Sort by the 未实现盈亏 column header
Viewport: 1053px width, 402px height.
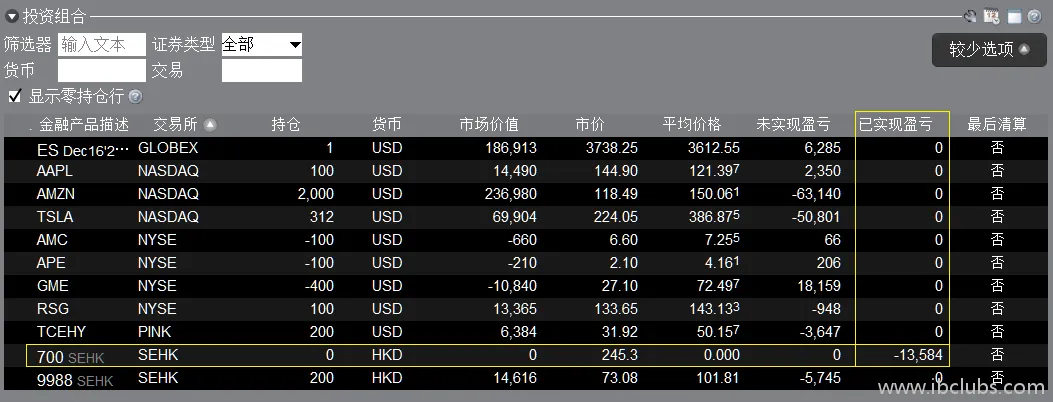coord(793,125)
